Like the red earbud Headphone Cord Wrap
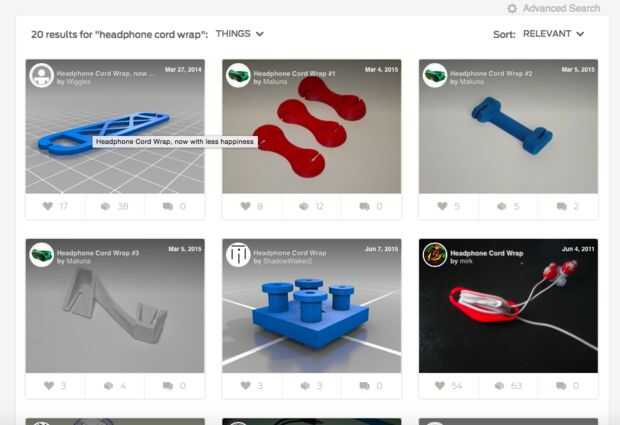 click(x=440, y=385)
